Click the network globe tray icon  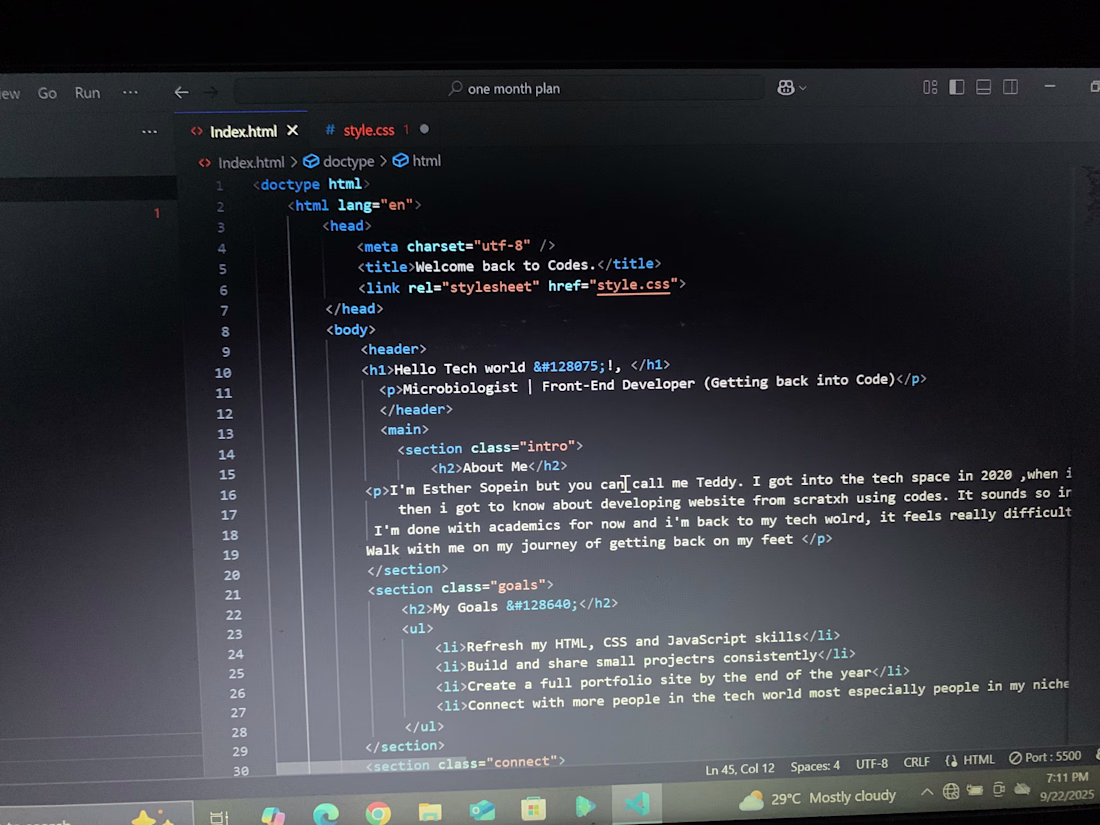click(x=951, y=791)
